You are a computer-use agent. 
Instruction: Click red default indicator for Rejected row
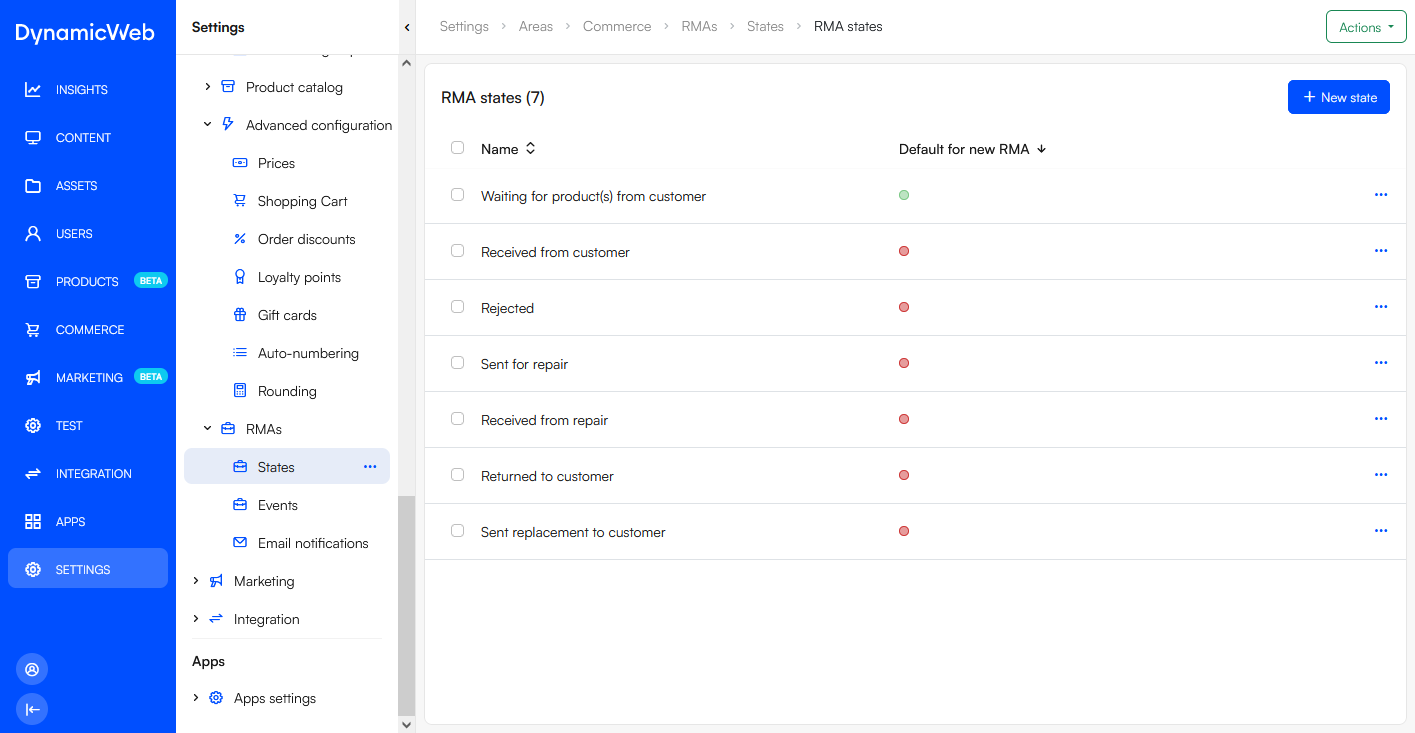tap(904, 307)
